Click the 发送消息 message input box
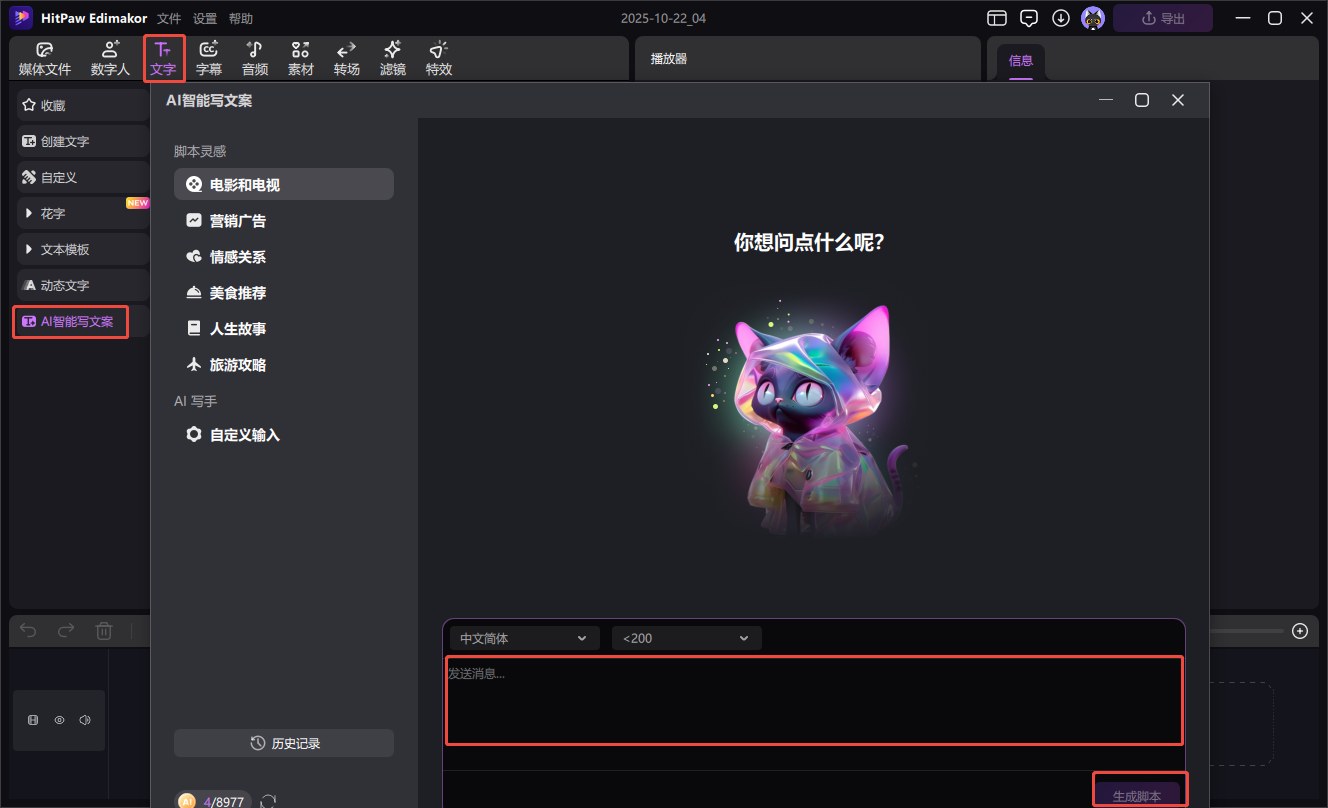 [x=813, y=700]
